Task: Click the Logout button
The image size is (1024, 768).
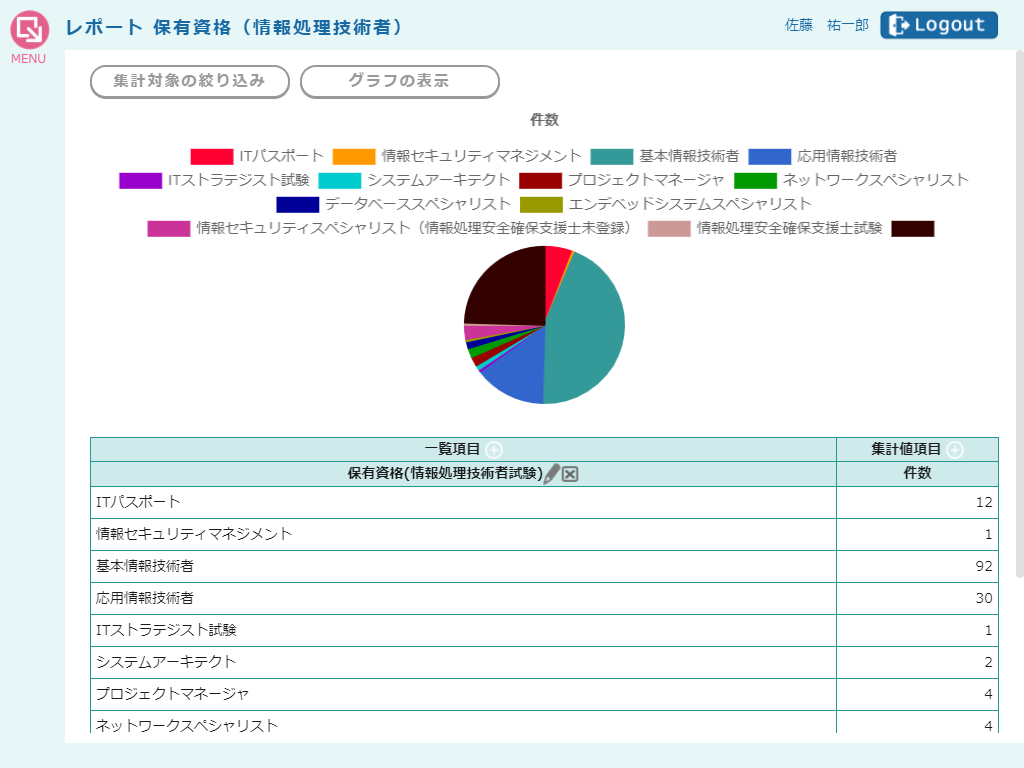Action: tap(938, 25)
